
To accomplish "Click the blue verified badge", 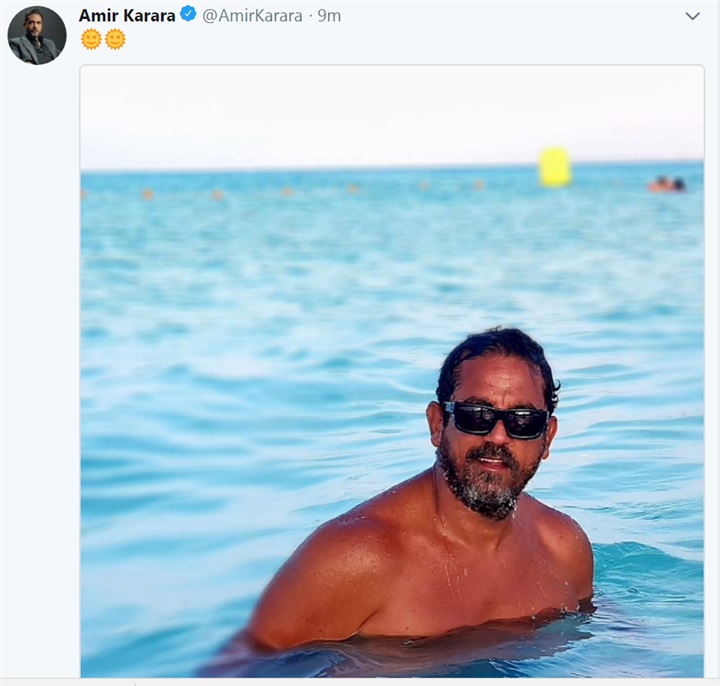I will coord(188,14).
